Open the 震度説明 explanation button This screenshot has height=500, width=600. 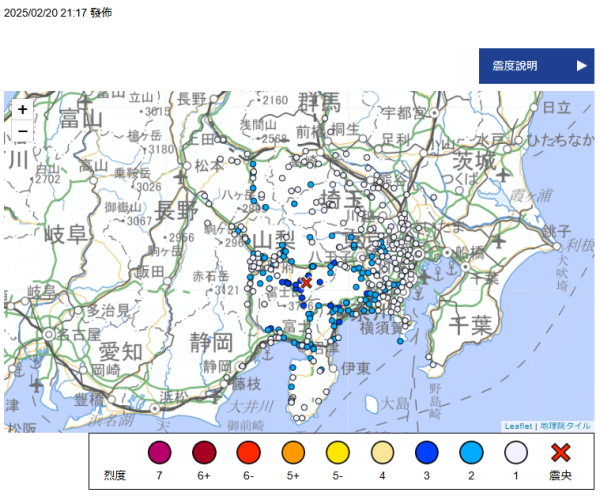pyautogui.click(x=536, y=66)
